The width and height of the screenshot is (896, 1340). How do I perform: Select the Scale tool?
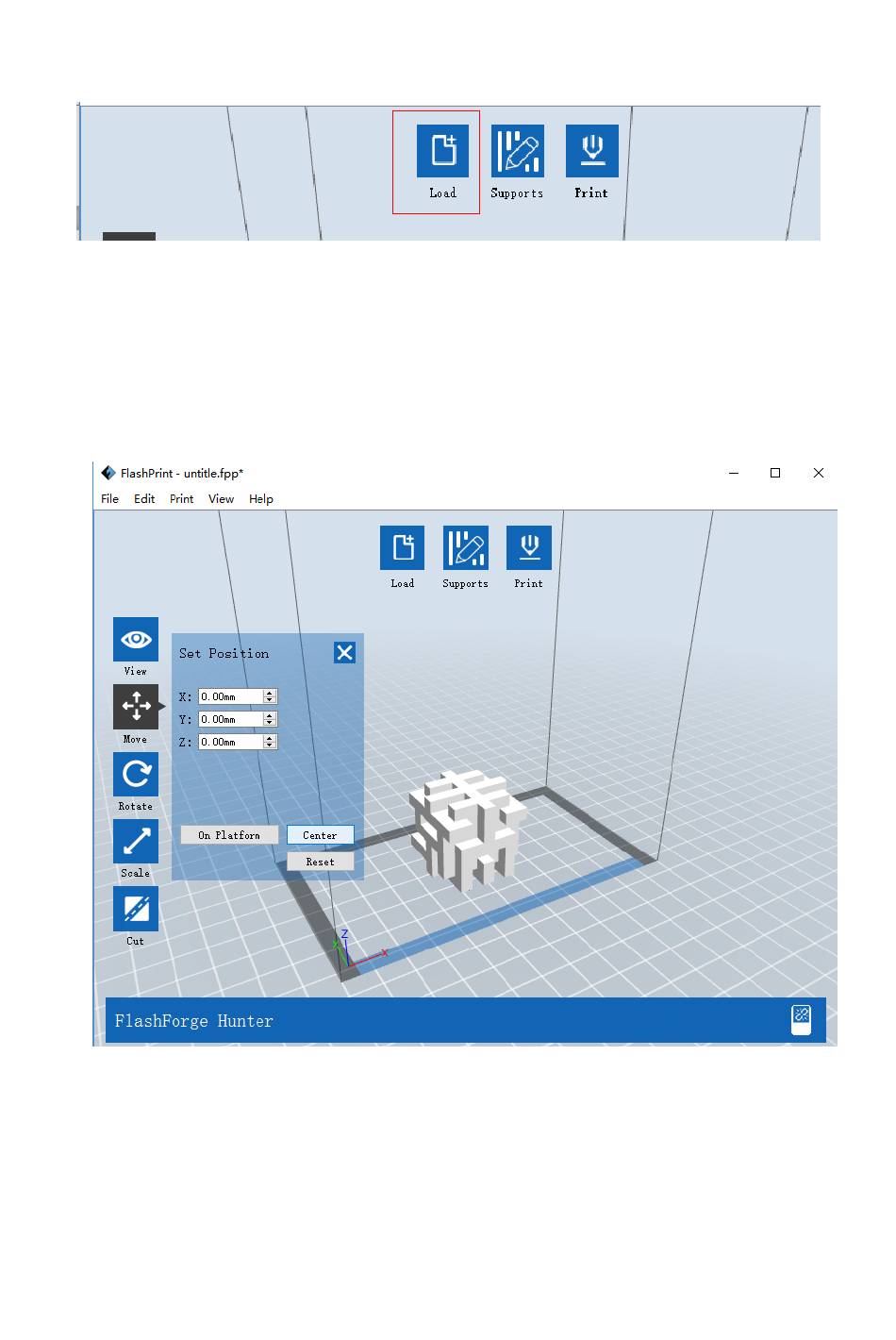[136, 841]
